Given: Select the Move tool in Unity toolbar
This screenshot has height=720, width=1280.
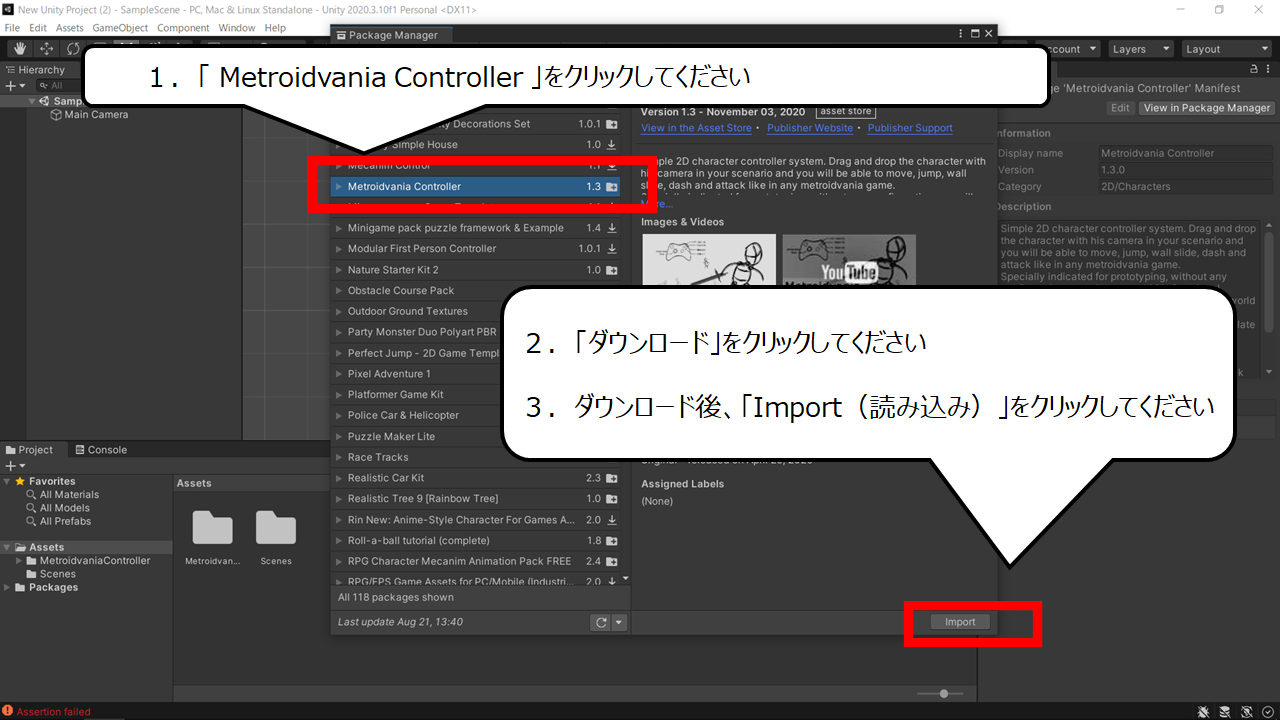Looking at the screenshot, I should pos(46,48).
